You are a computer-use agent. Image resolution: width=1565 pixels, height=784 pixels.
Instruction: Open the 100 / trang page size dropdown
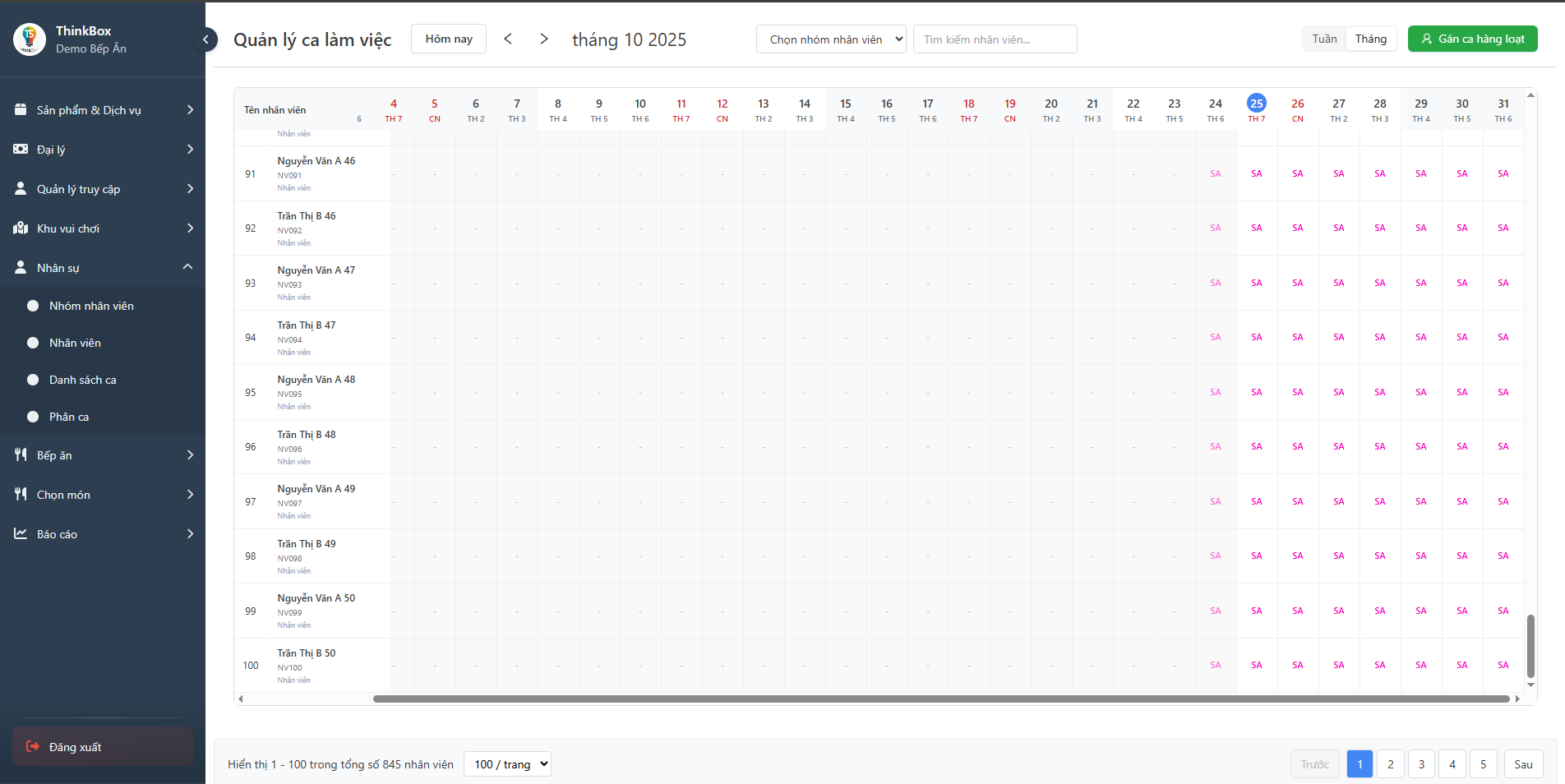[507, 764]
